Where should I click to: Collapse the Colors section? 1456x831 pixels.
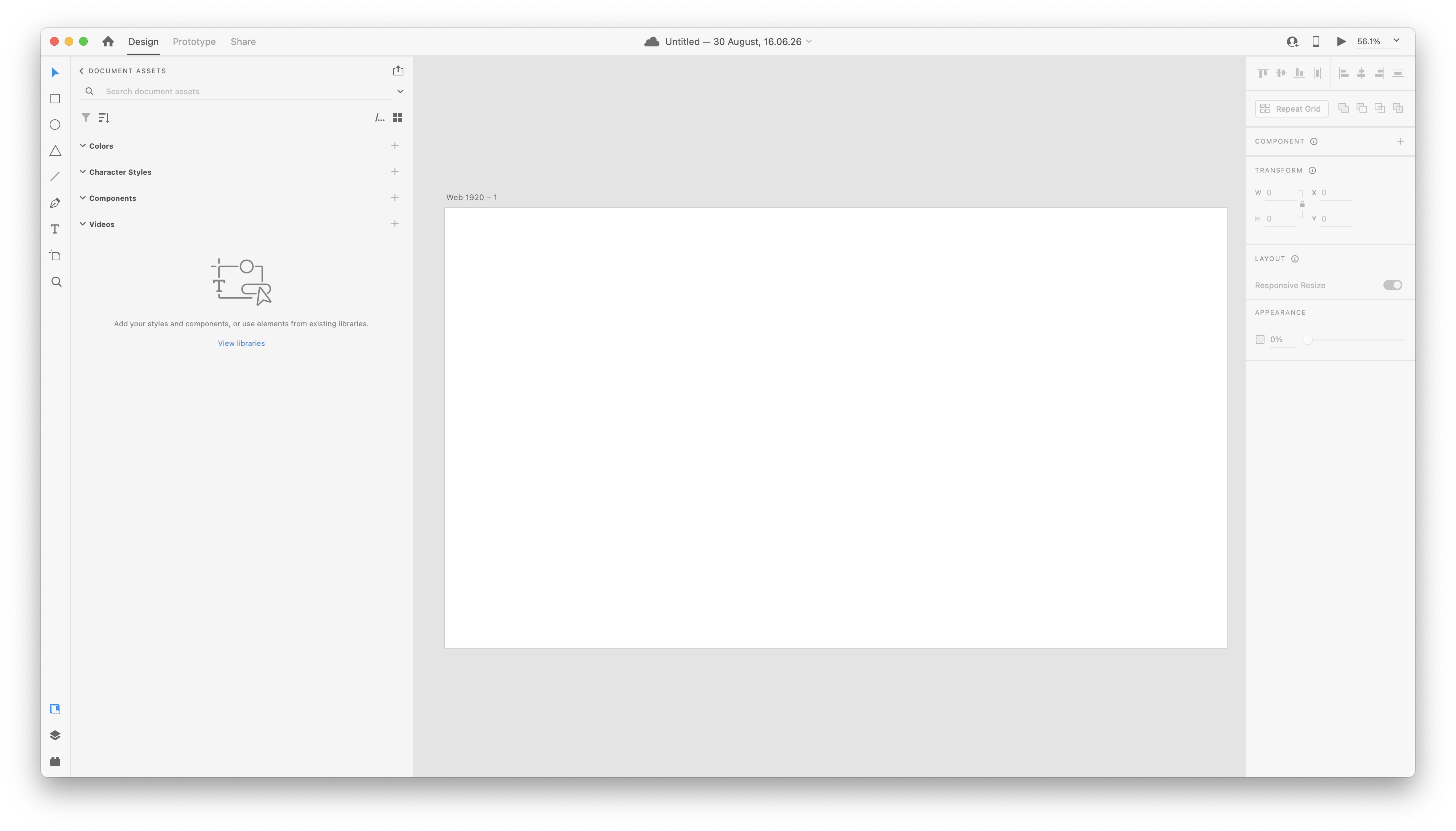[83, 145]
